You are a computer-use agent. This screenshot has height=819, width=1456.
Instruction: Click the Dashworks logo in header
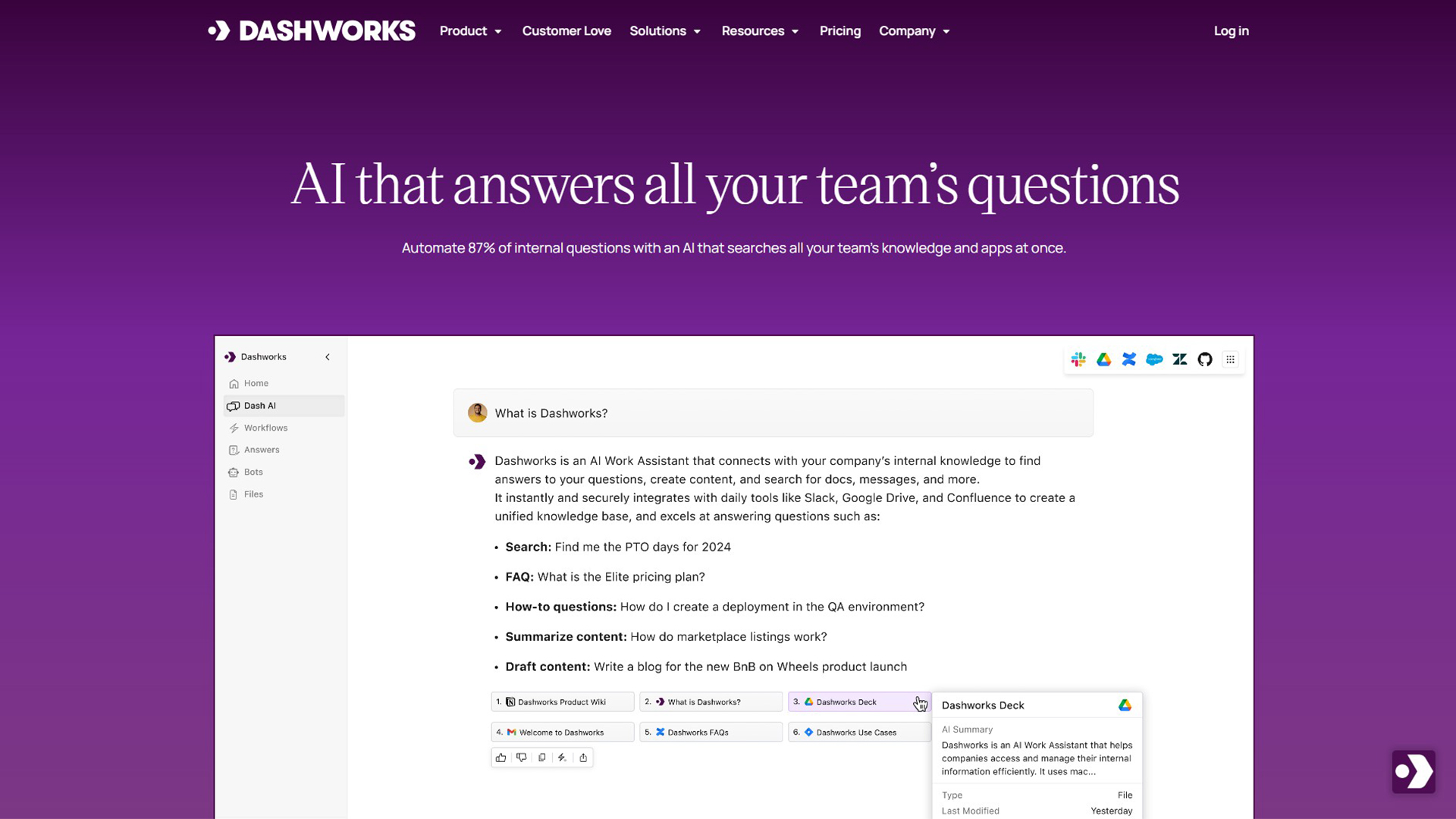(312, 31)
